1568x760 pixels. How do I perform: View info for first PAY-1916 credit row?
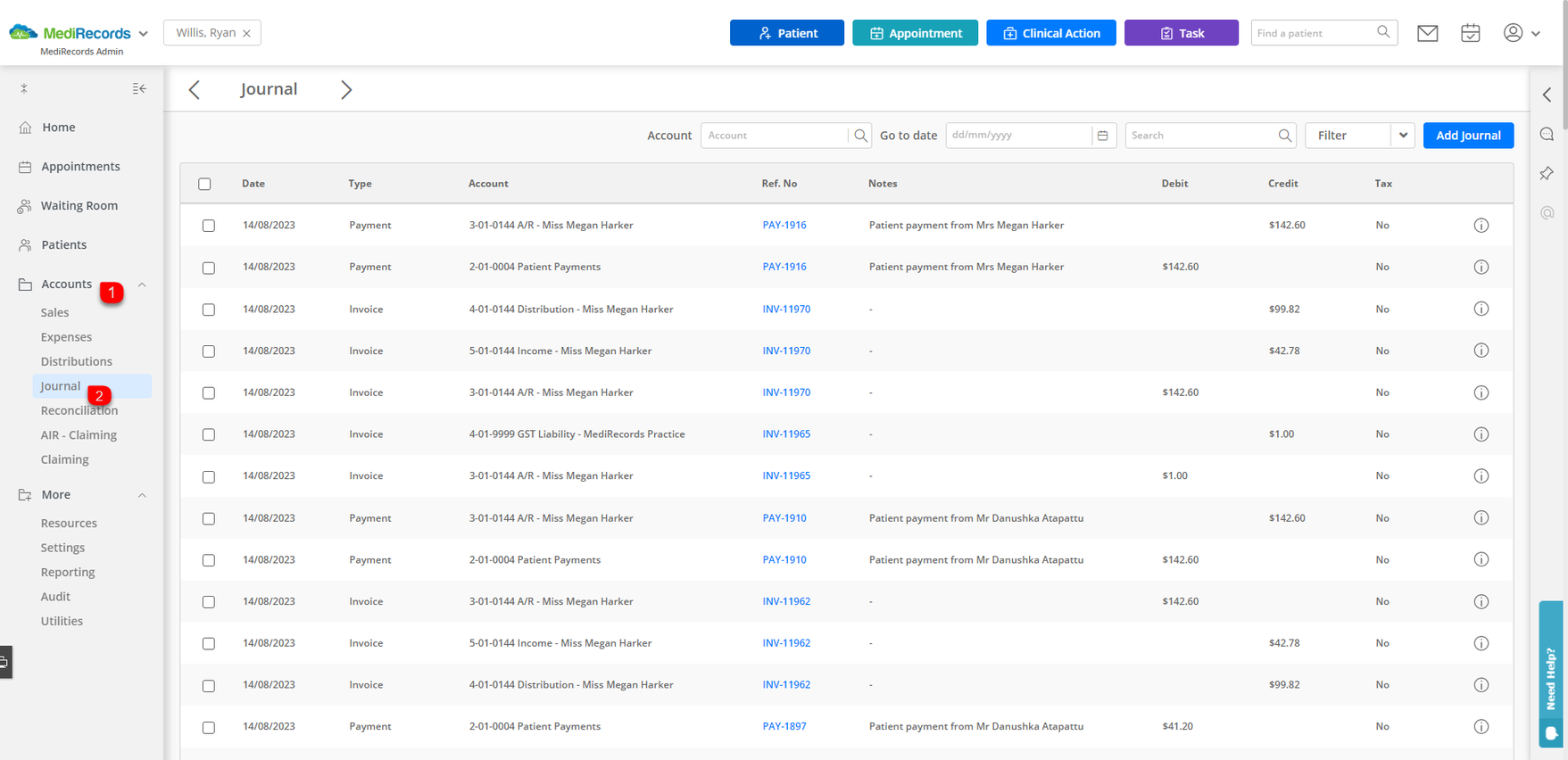(1481, 226)
